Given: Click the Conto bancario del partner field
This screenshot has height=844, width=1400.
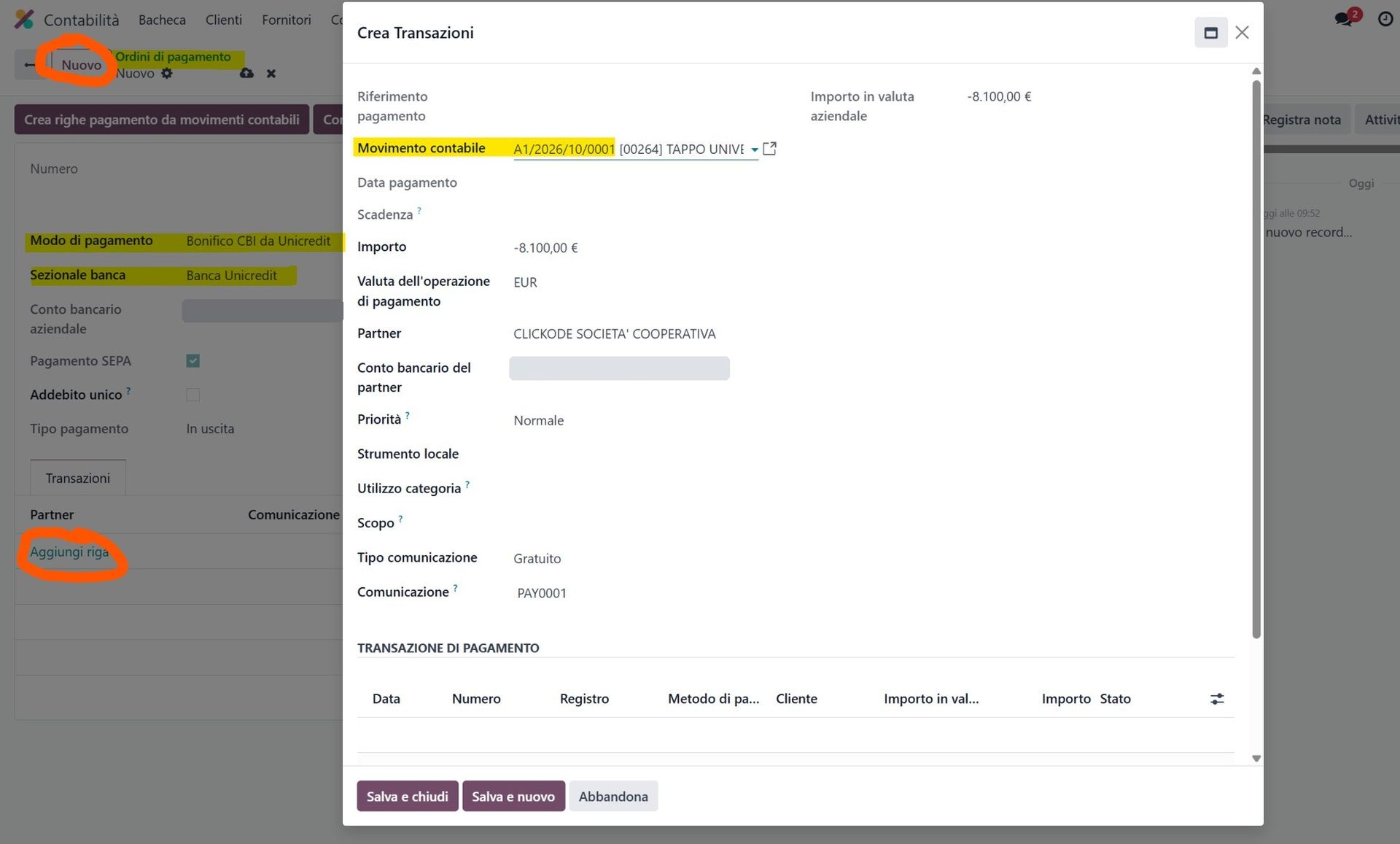Looking at the screenshot, I should [x=619, y=368].
